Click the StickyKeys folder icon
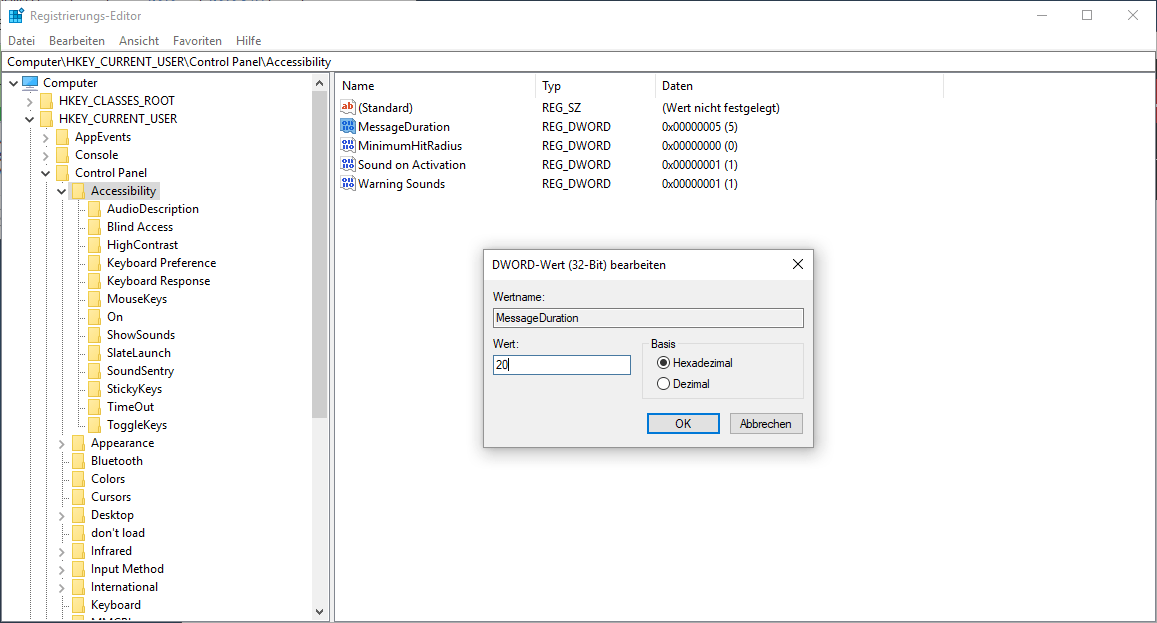Image resolution: width=1157 pixels, height=623 pixels. point(94,389)
